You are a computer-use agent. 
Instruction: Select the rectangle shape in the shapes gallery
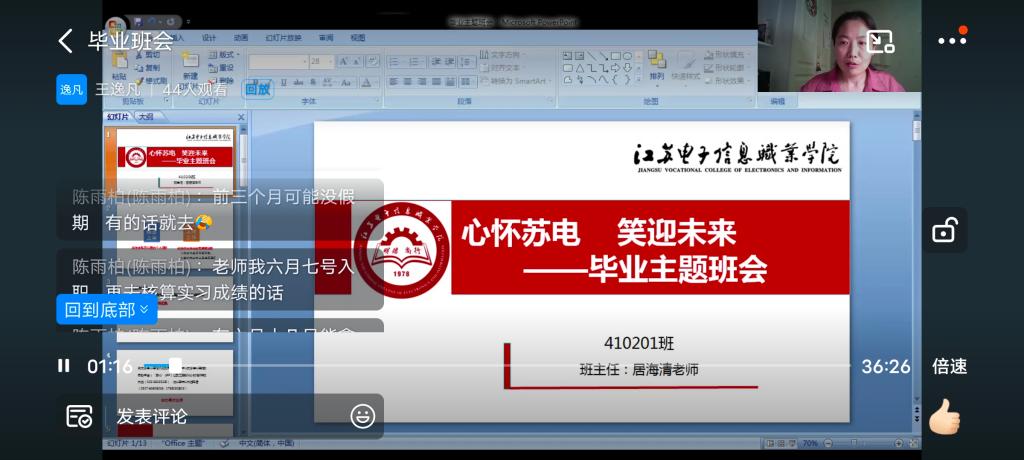coord(616,56)
